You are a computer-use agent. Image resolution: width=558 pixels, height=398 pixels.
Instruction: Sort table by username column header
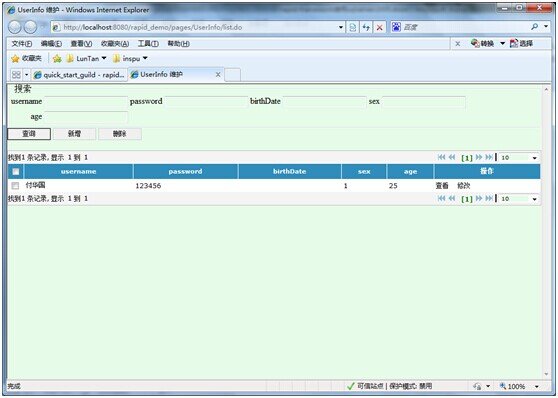coord(78,172)
